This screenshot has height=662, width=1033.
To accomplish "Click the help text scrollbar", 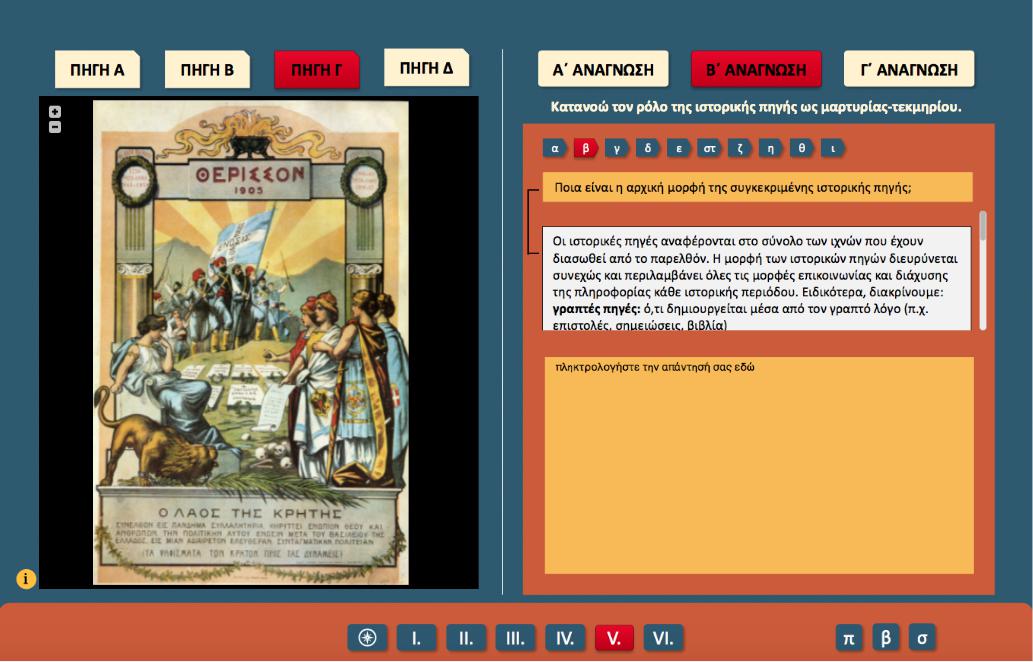I will [983, 271].
